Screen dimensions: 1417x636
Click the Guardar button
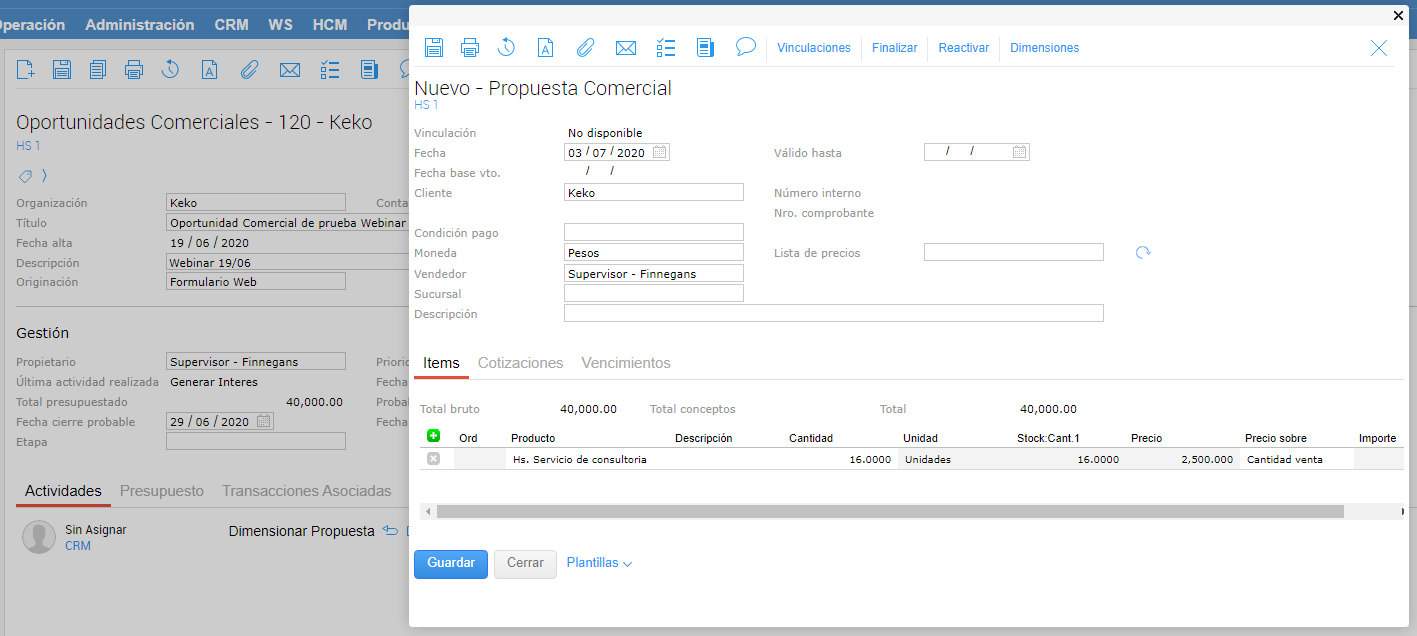(451, 563)
